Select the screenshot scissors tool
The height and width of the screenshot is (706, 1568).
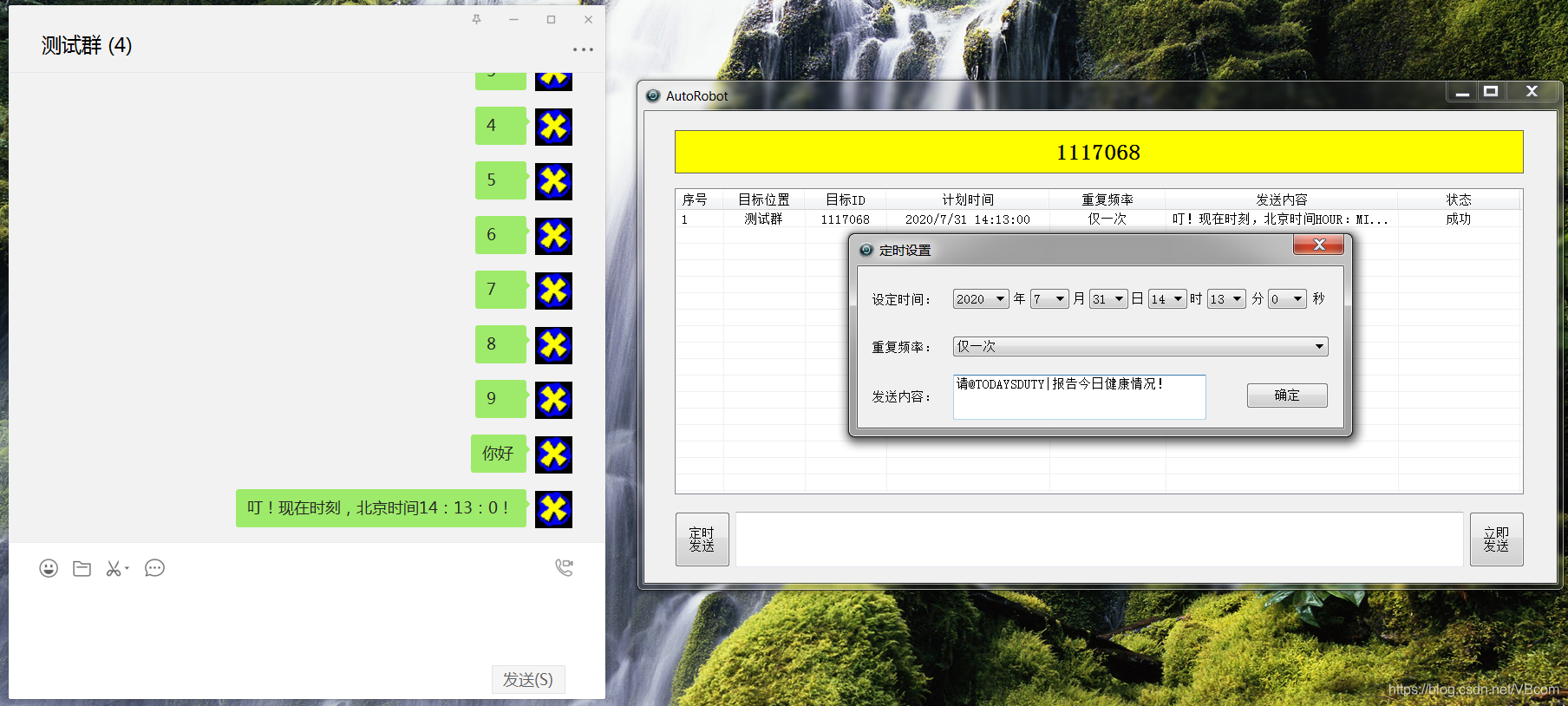(117, 568)
